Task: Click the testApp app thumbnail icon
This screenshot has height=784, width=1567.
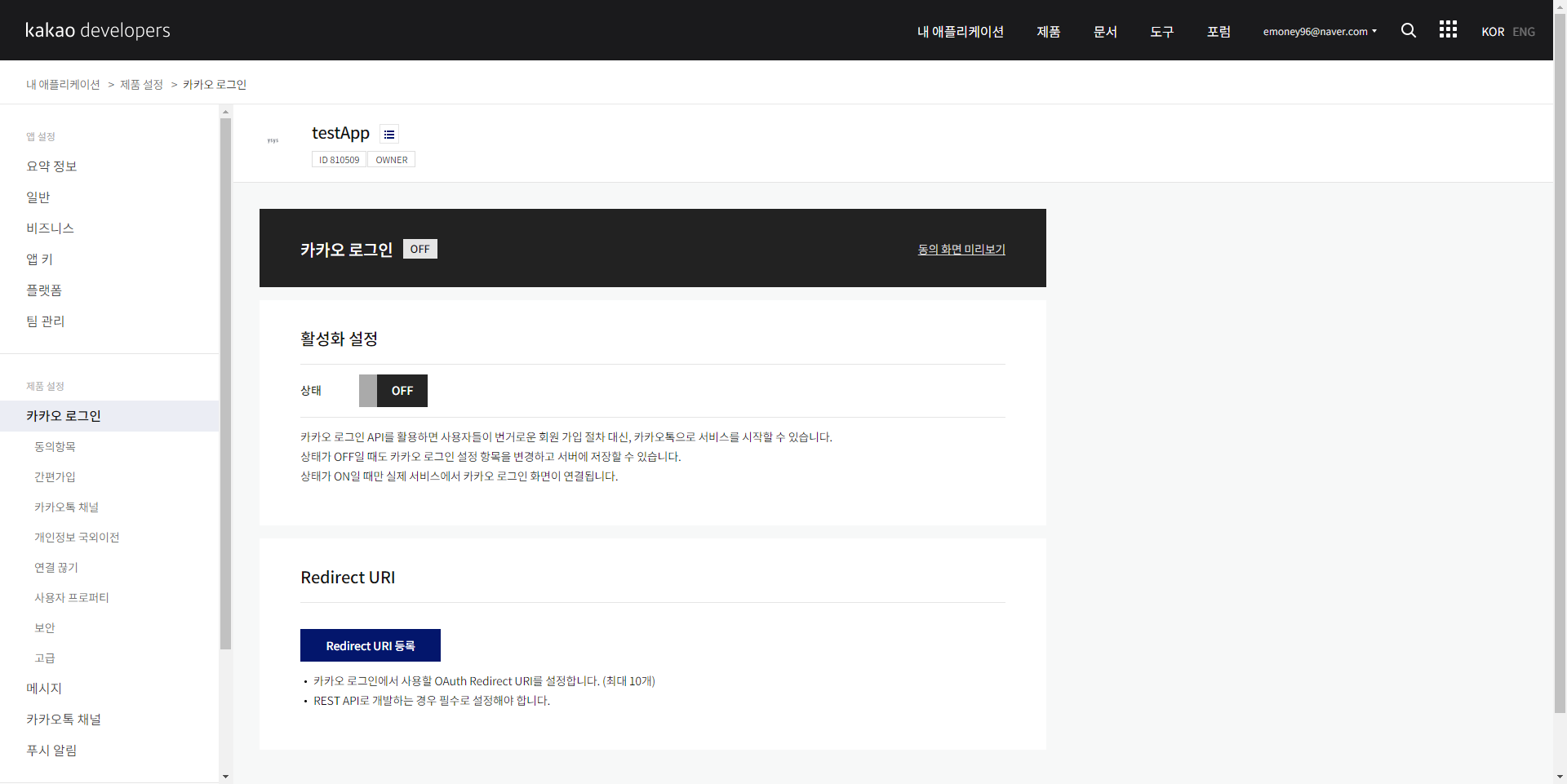Action: click(273, 140)
